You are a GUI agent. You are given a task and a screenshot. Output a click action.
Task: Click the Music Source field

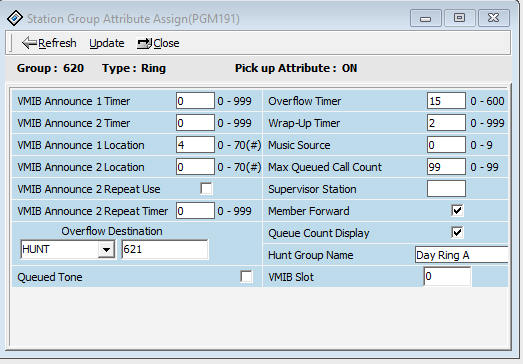446,145
